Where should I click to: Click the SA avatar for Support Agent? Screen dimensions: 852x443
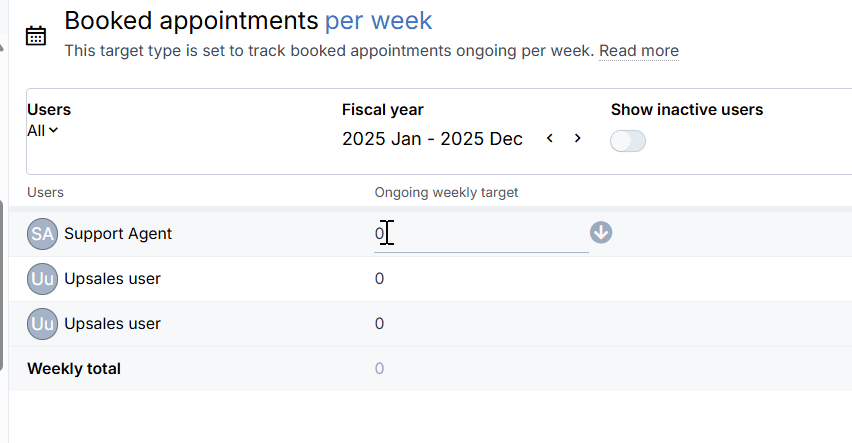42,234
